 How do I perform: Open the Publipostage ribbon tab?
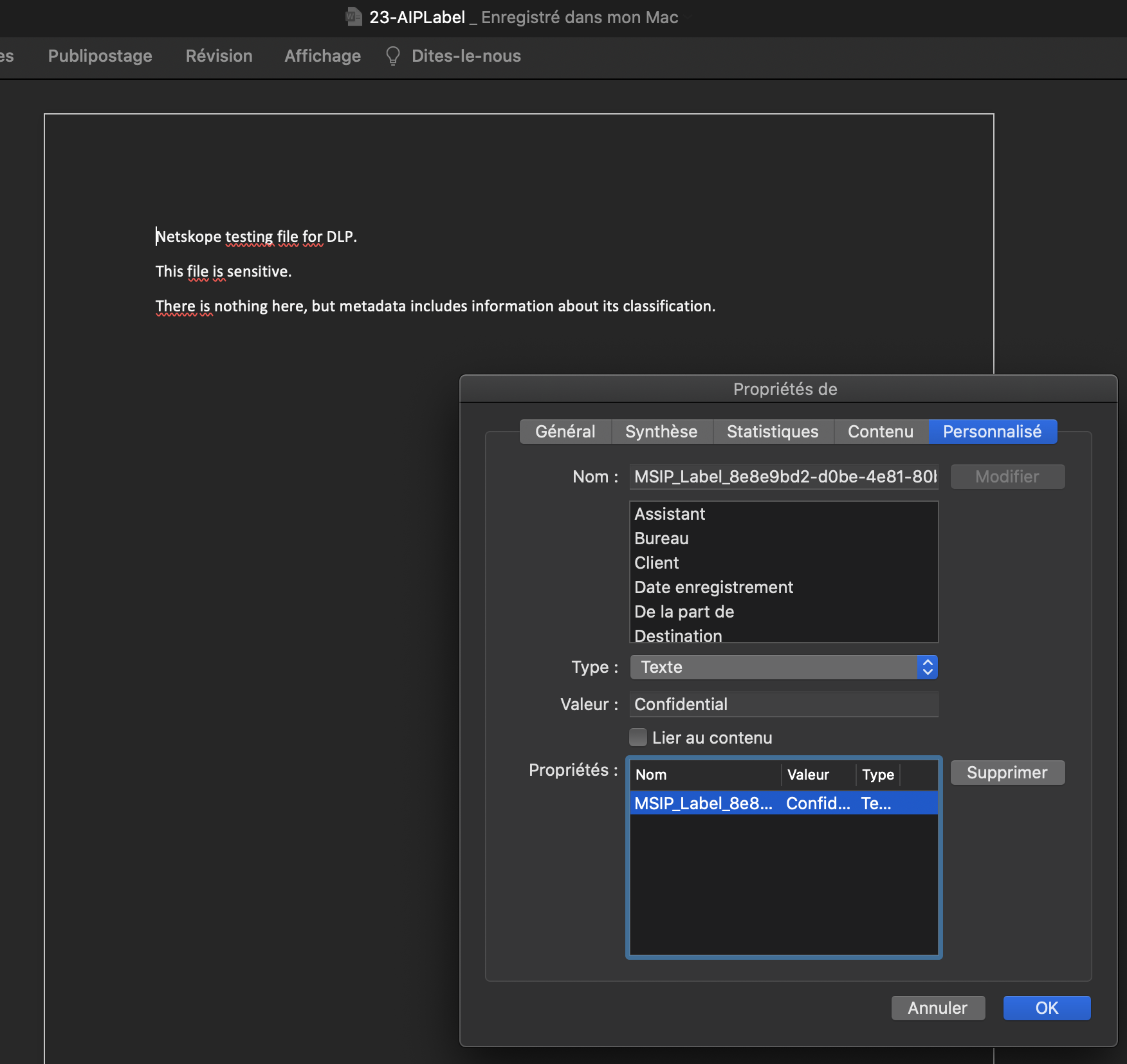100,56
